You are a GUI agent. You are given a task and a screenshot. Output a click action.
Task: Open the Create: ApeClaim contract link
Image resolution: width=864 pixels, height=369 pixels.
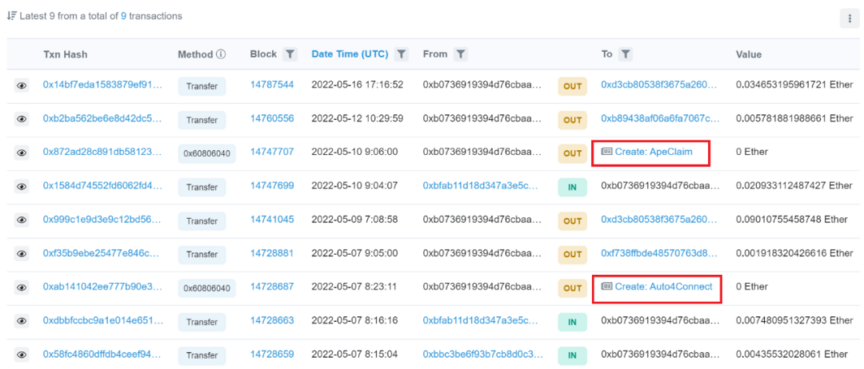(654, 152)
